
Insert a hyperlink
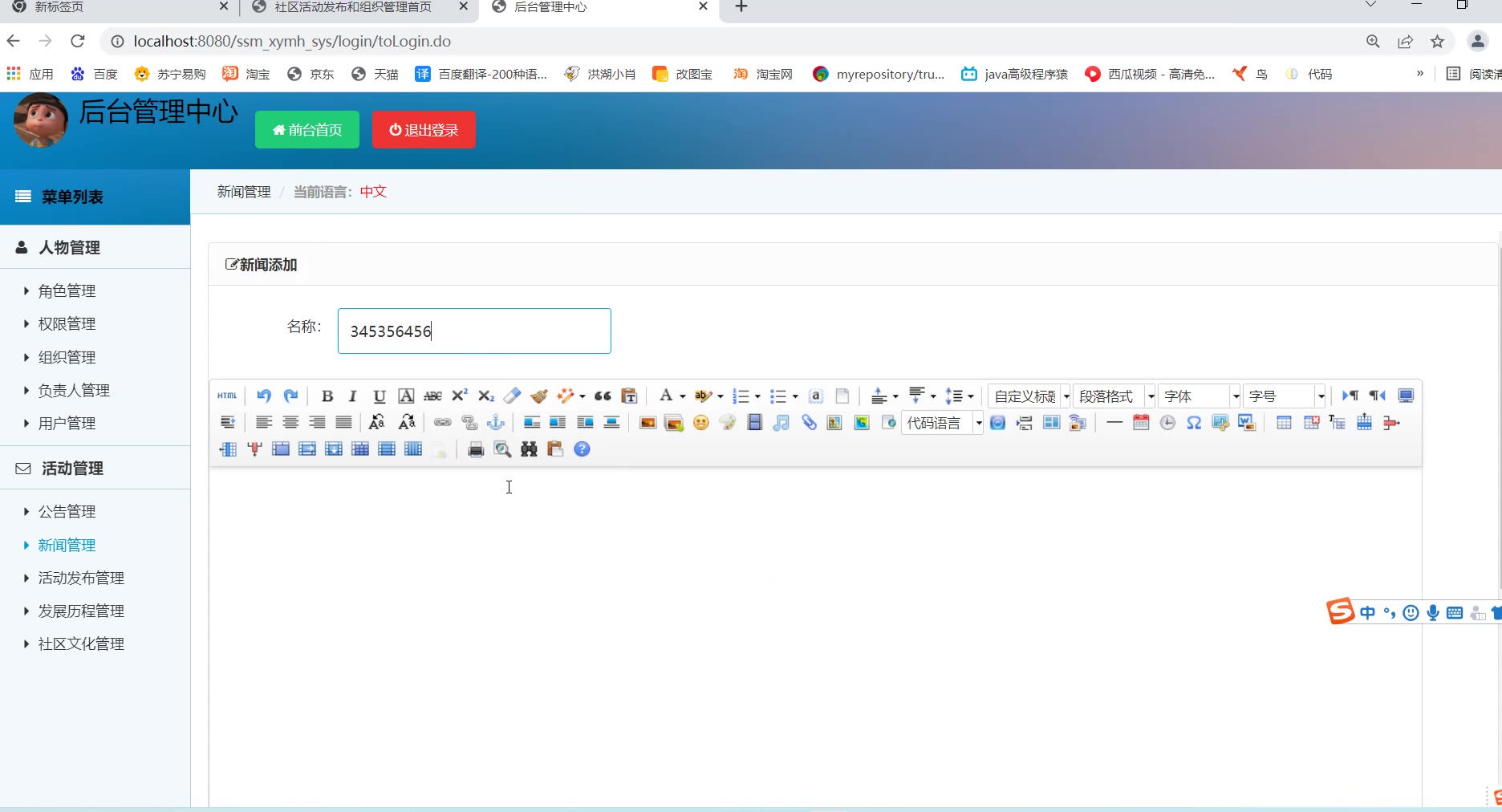pos(443,422)
